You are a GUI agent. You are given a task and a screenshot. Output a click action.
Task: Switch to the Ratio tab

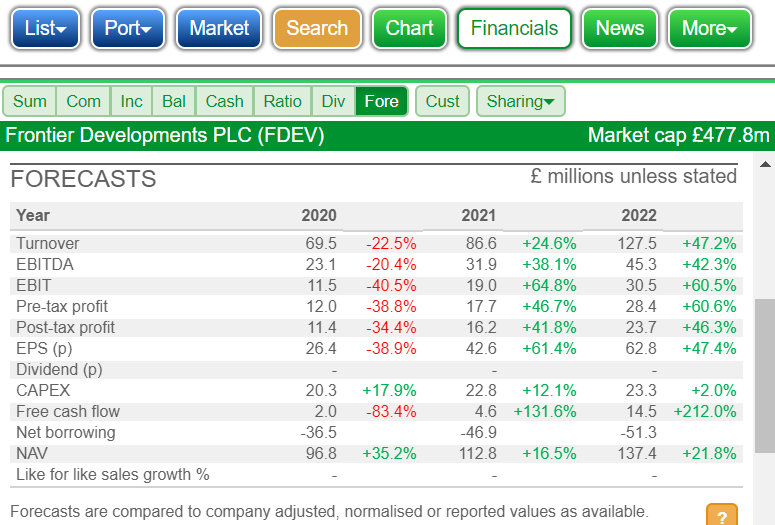282,101
